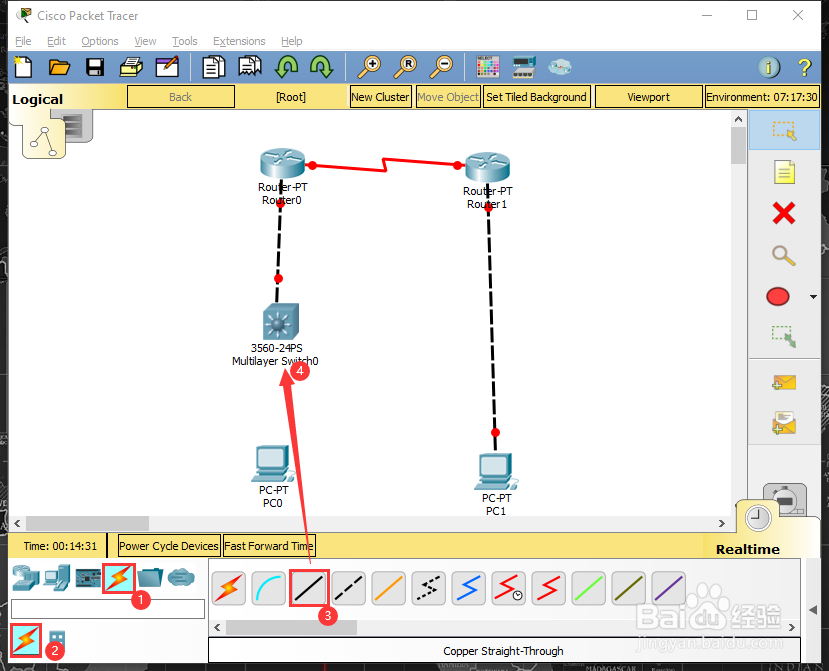Viewport: 829px width, 671px height.
Task: Click the PC0 computer device
Action: click(x=273, y=463)
